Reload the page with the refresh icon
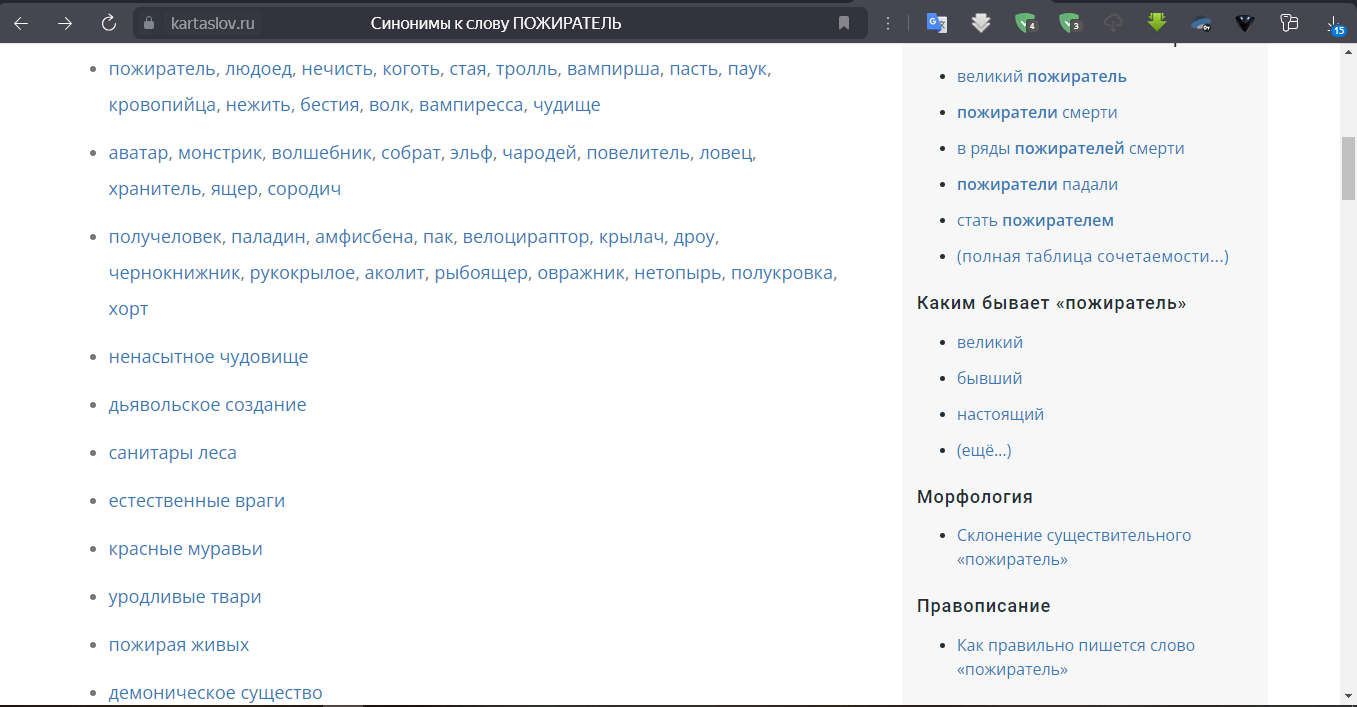The image size is (1357, 707). tap(110, 23)
